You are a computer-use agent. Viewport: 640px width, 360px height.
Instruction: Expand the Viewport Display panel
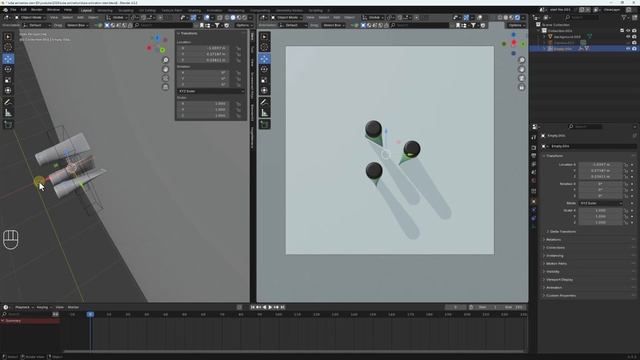click(588, 280)
